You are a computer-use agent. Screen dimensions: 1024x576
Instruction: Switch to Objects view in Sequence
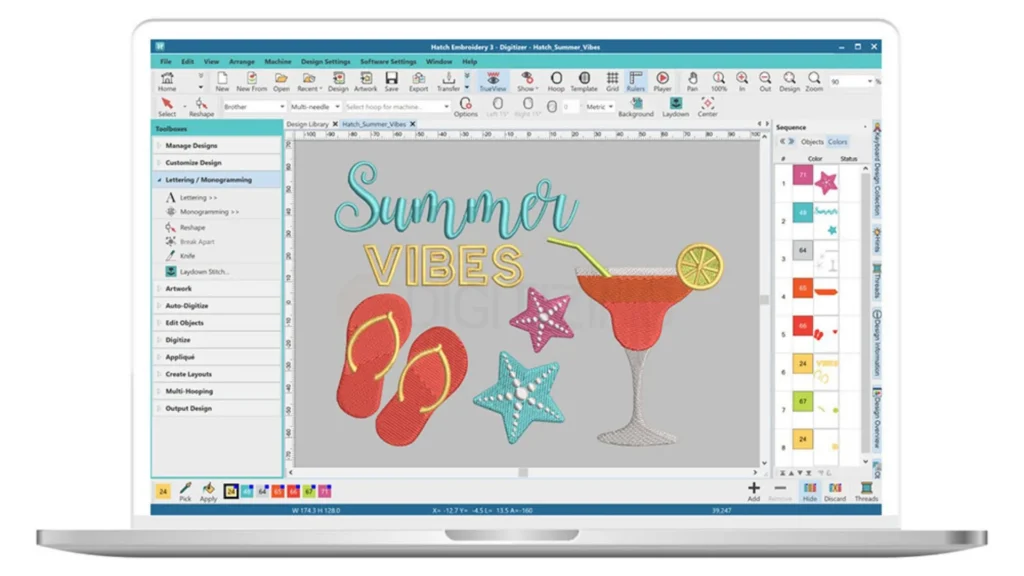coord(812,142)
